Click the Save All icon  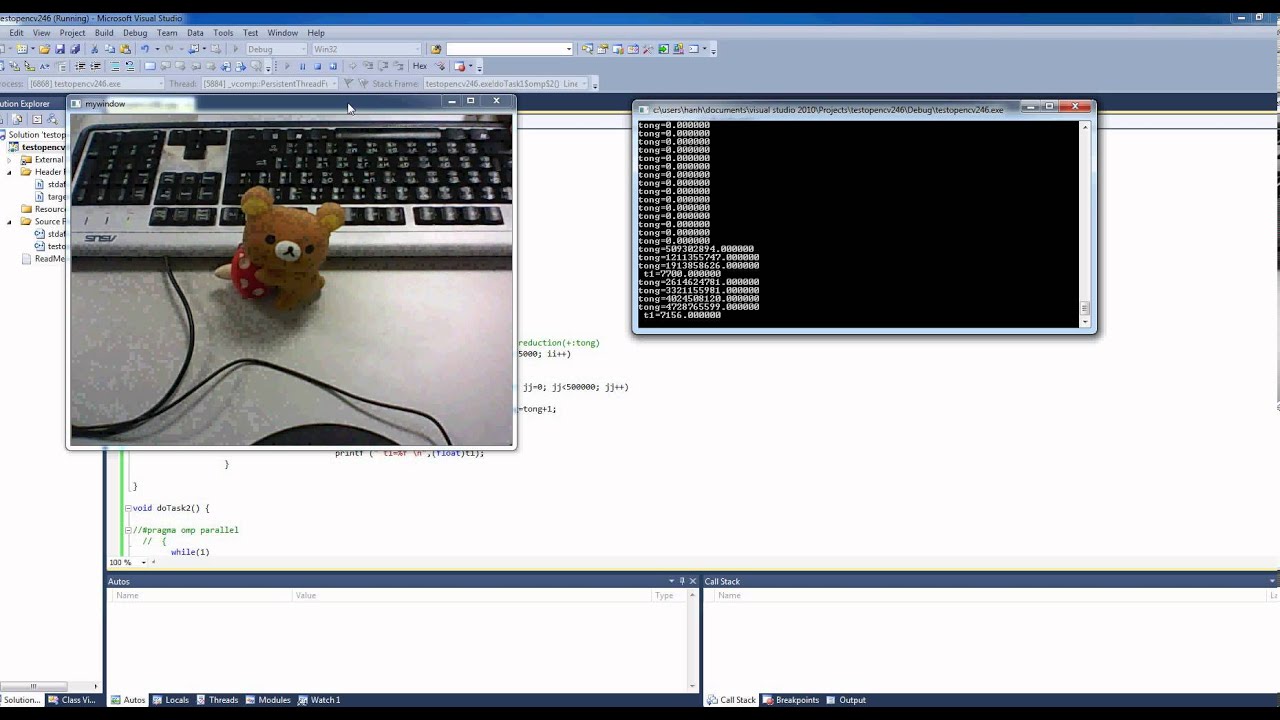pyautogui.click(x=75, y=49)
